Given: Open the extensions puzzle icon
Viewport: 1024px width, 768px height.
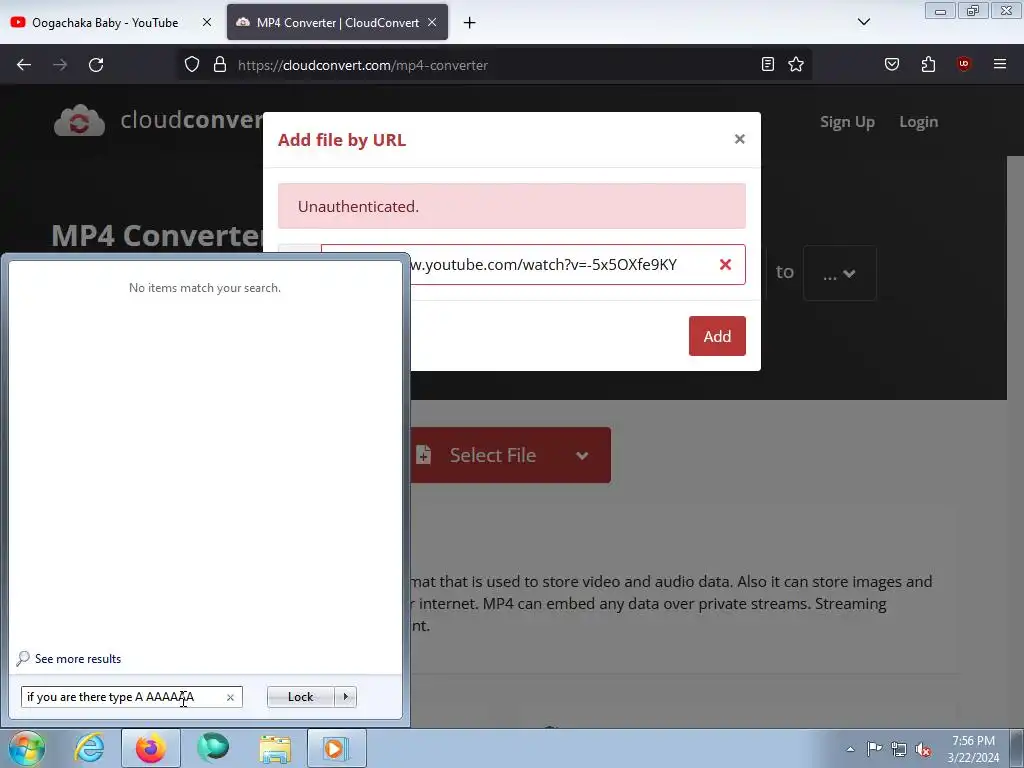Looking at the screenshot, I should [928, 64].
